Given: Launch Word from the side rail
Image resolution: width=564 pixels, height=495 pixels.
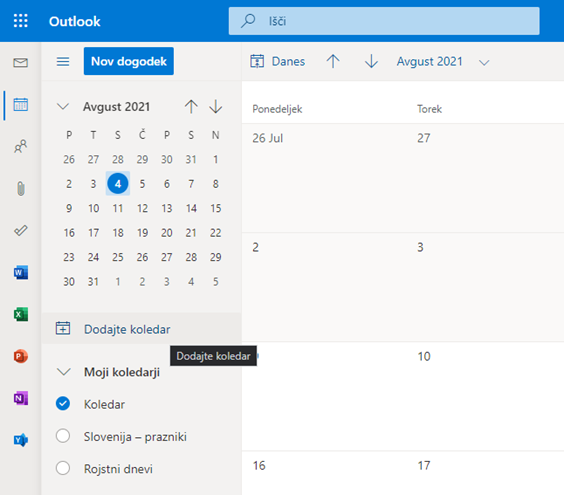Looking at the screenshot, I should 21,272.
